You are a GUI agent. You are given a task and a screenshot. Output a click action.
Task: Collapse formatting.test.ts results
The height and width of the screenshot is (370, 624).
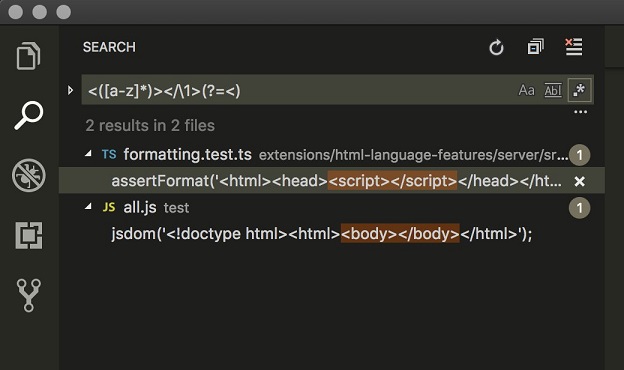(x=88, y=154)
